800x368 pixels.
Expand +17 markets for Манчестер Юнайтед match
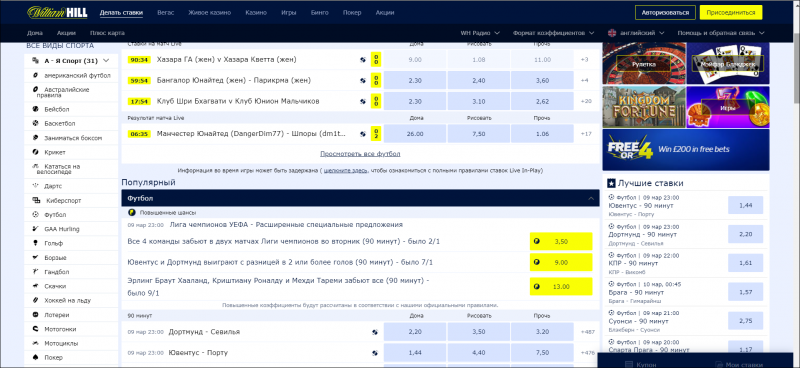coord(586,134)
